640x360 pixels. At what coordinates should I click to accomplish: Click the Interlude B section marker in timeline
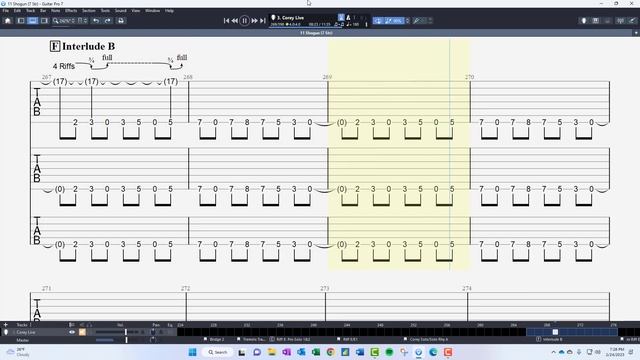point(549,339)
